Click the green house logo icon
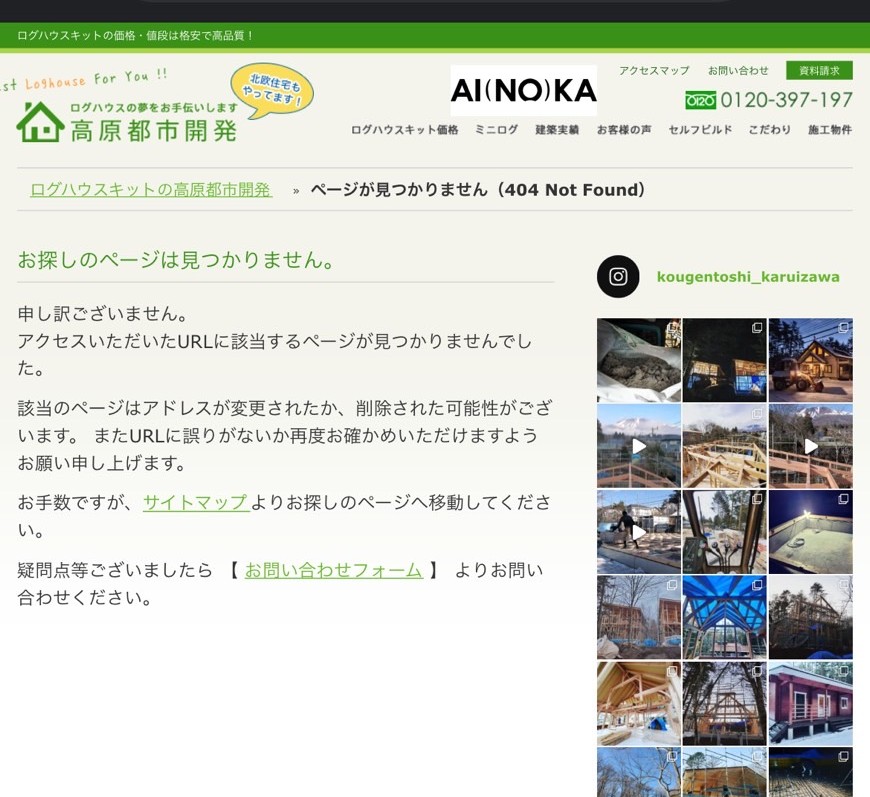 pyautogui.click(x=40, y=122)
